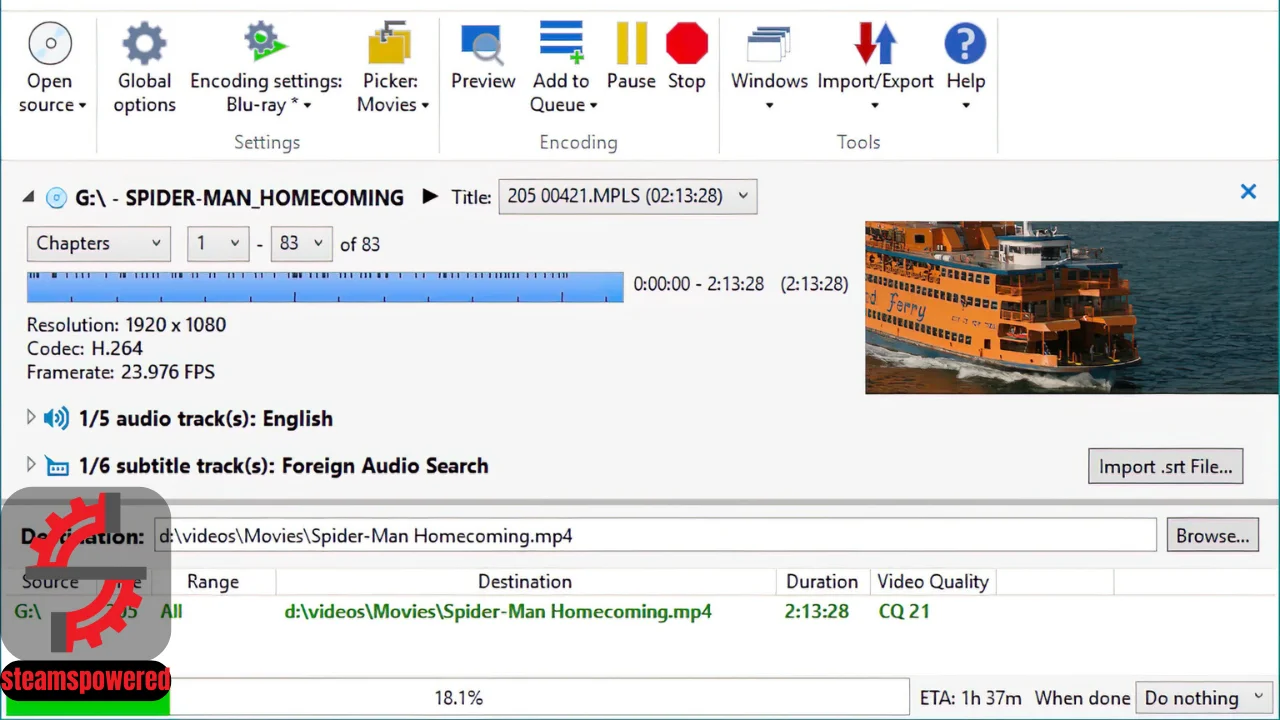This screenshot has height=720, width=1280.
Task: Open Global options gear icon
Action: coord(144,43)
